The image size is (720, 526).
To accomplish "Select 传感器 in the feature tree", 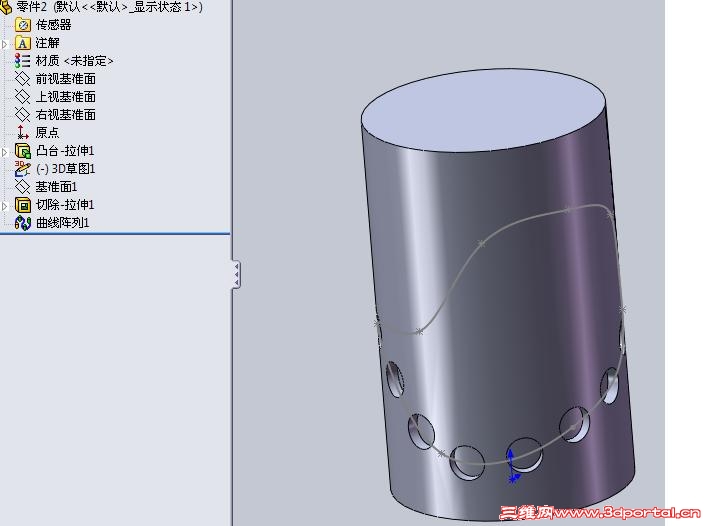I will [x=53, y=25].
